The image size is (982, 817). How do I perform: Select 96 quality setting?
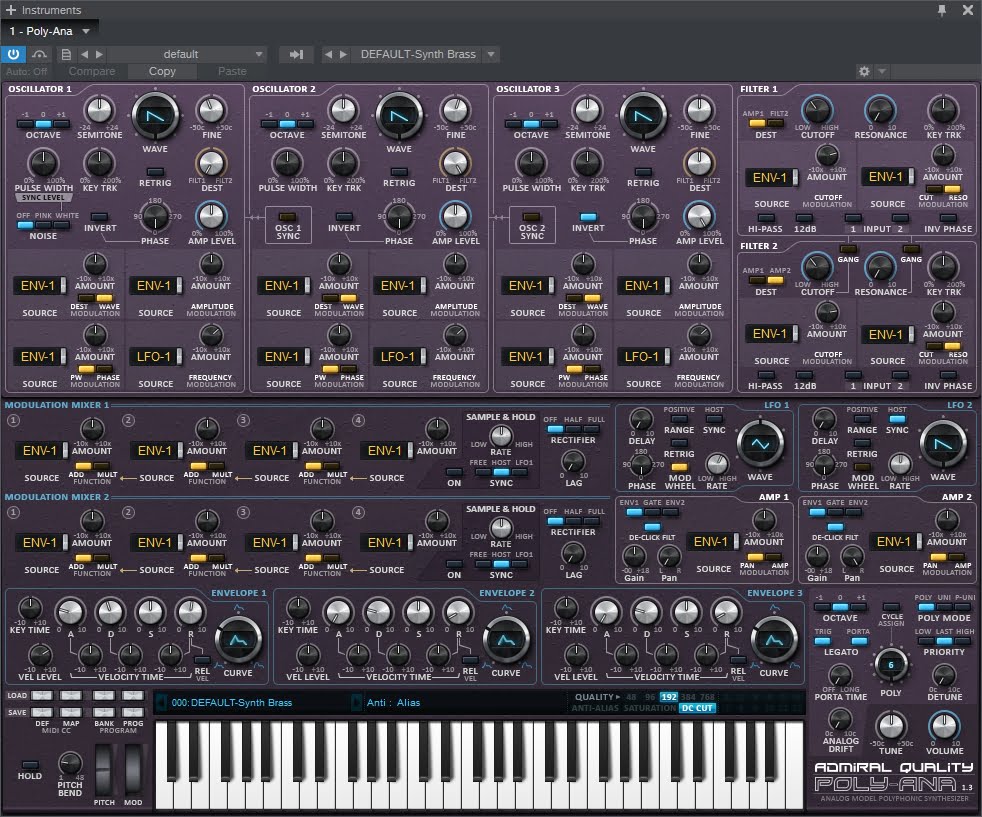pyautogui.click(x=650, y=697)
